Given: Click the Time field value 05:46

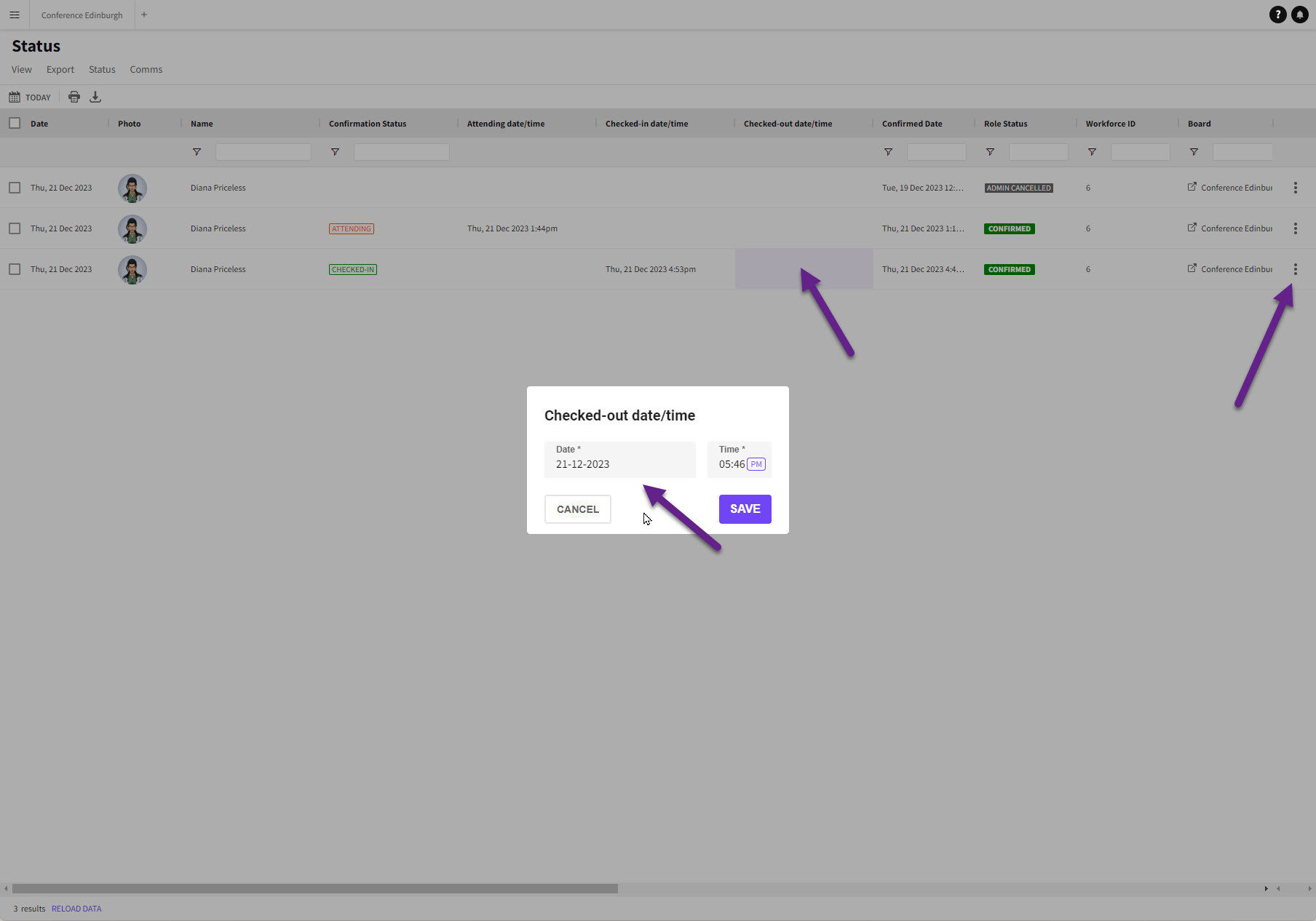Looking at the screenshot, I should [x=732, y=464].
